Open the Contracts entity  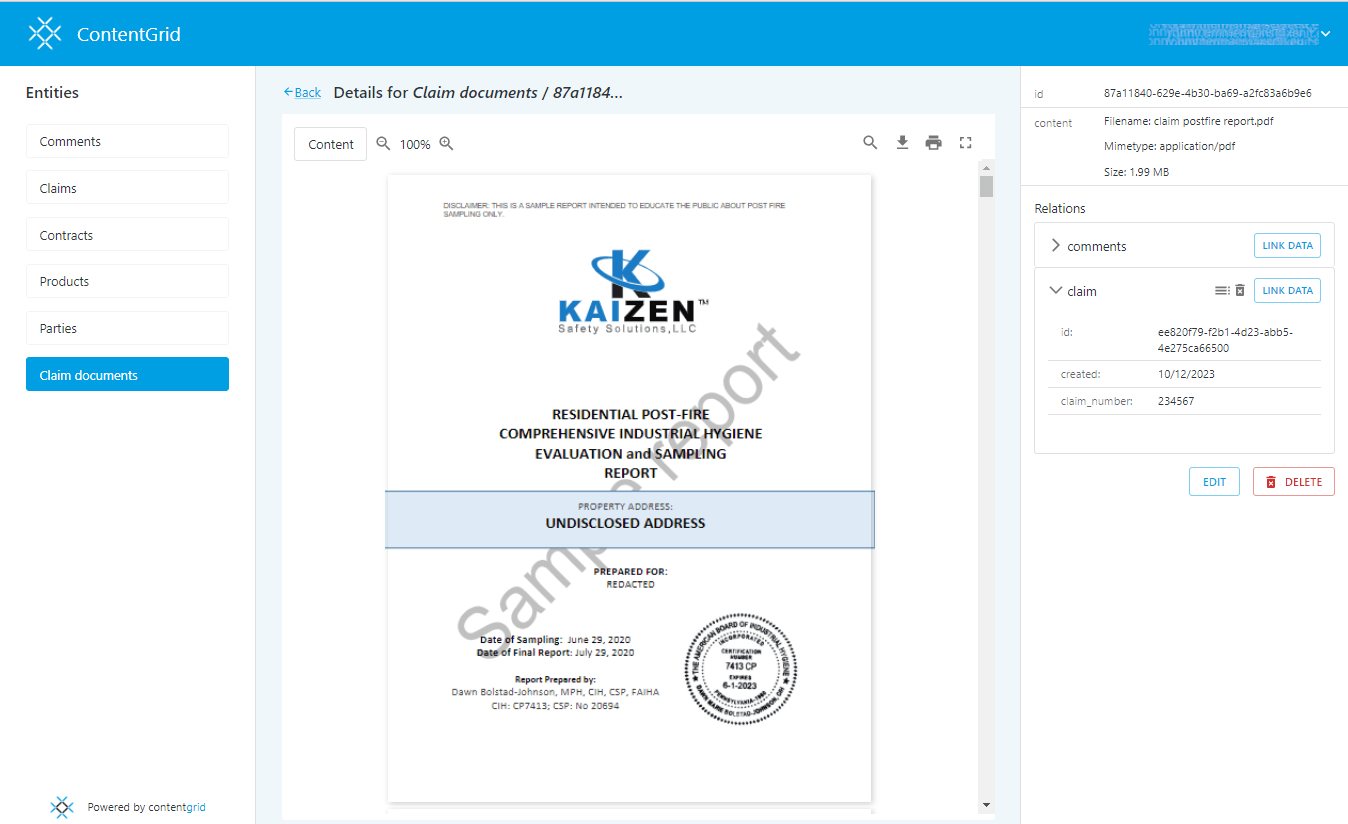127,235
